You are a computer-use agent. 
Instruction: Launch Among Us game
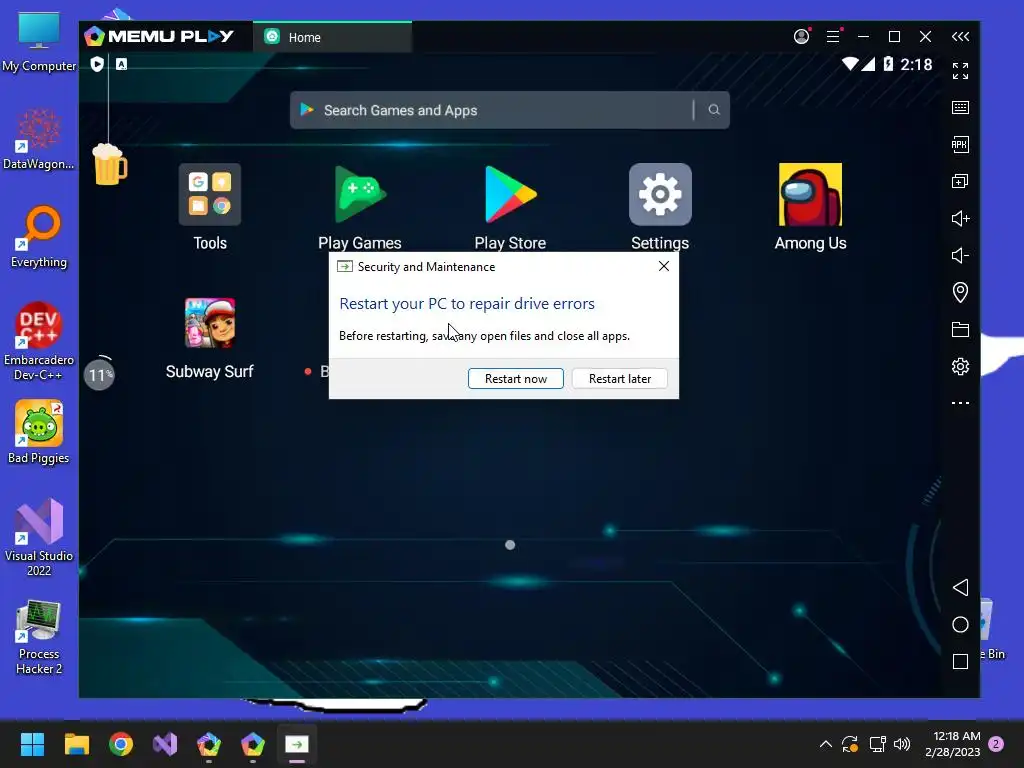click(810, 195)
